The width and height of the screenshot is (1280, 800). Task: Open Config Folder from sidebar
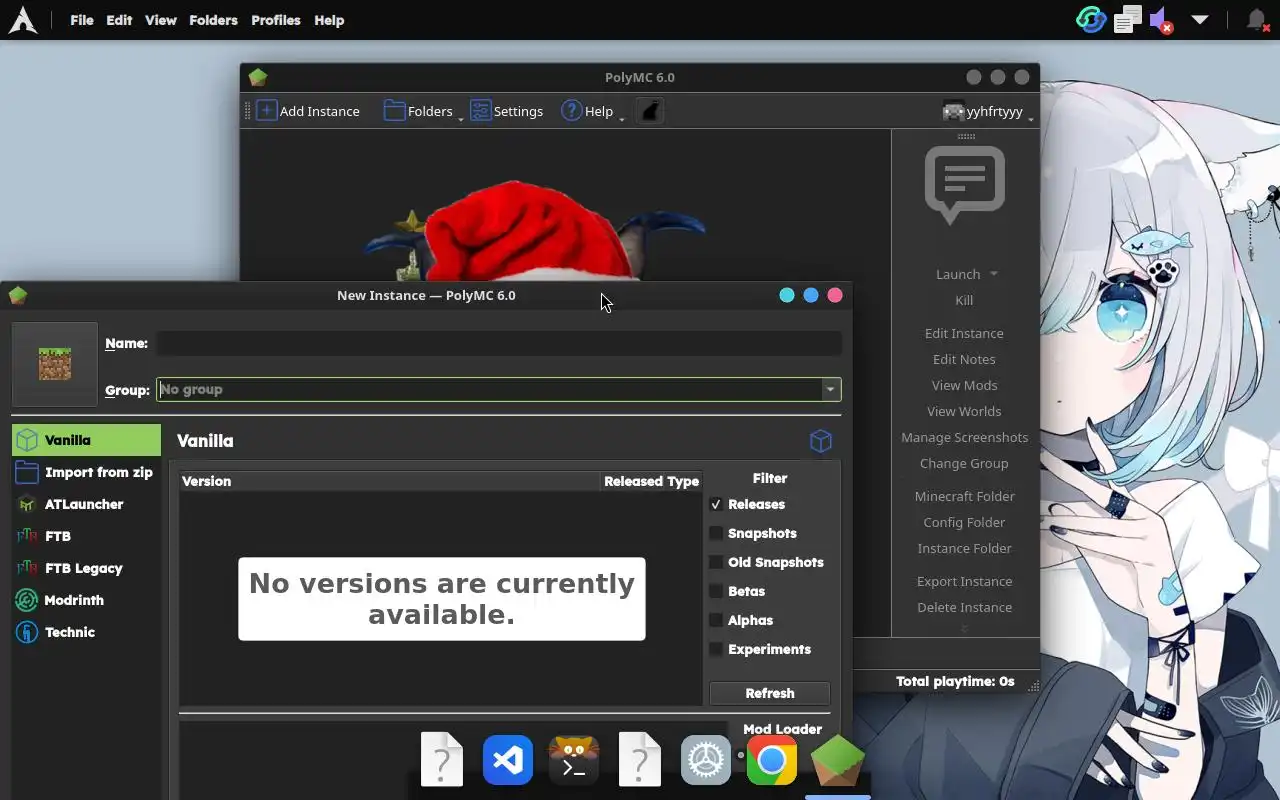(964, 522)
